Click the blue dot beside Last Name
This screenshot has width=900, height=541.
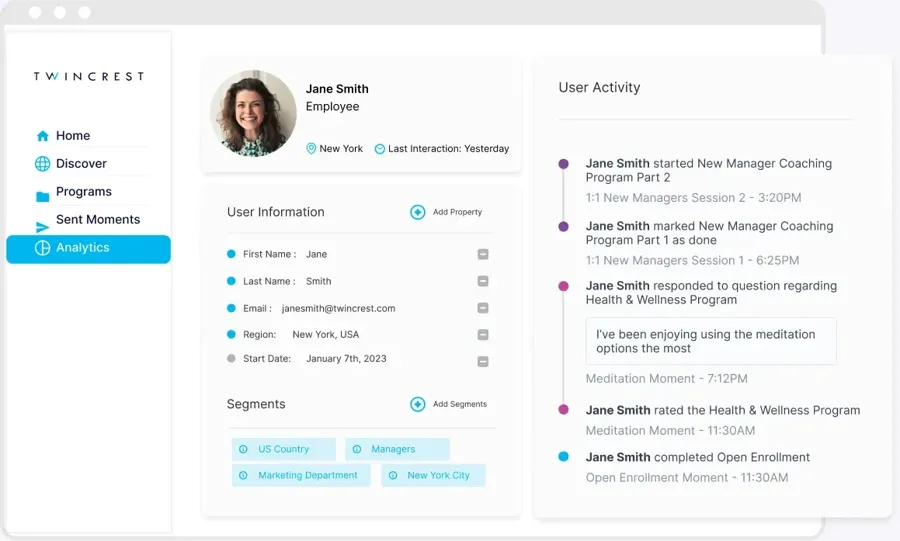231,281
